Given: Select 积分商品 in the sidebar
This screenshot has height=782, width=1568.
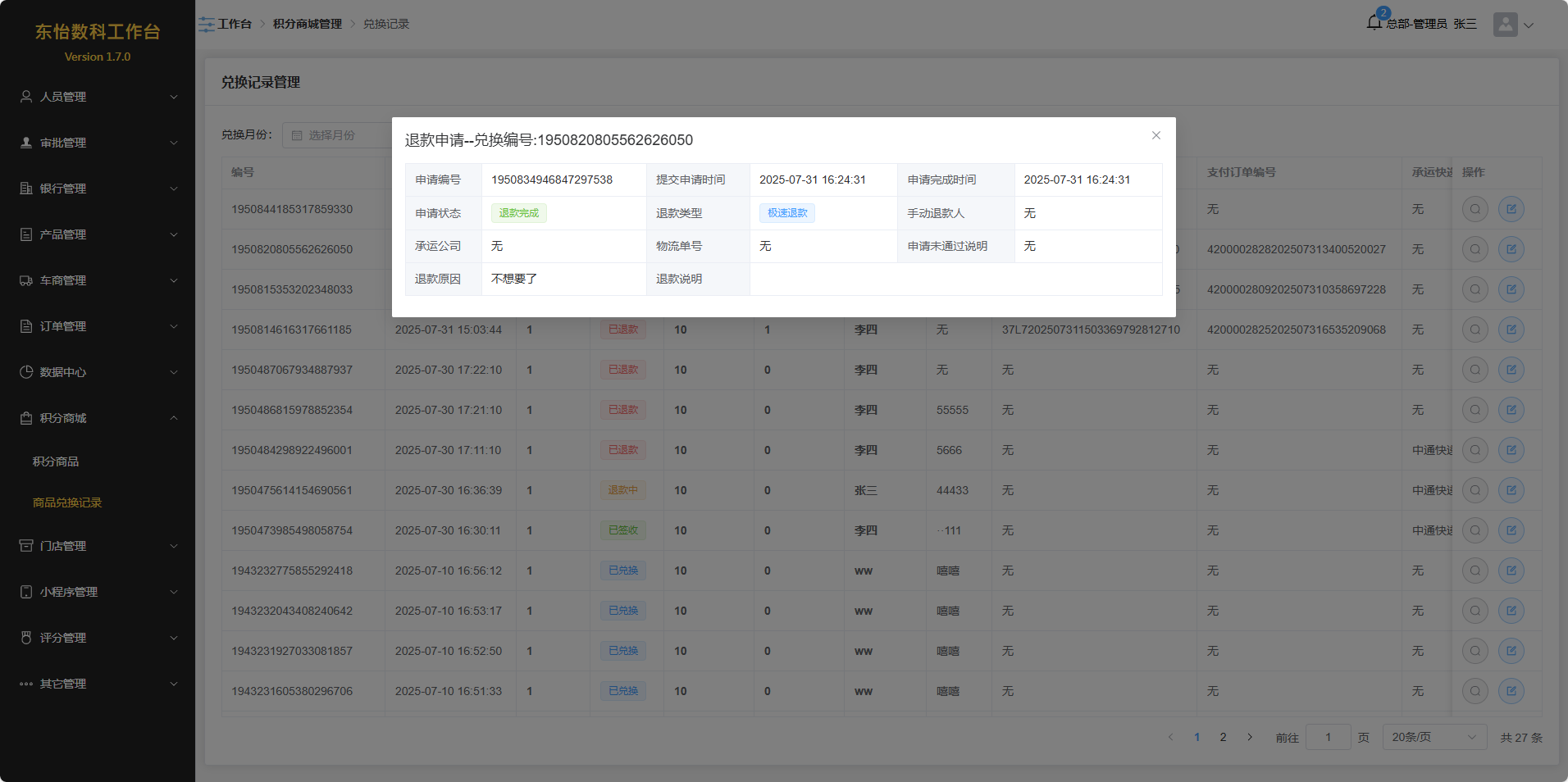Looking at the screenshot, I should pyautogui.click(x=56, y=461).
